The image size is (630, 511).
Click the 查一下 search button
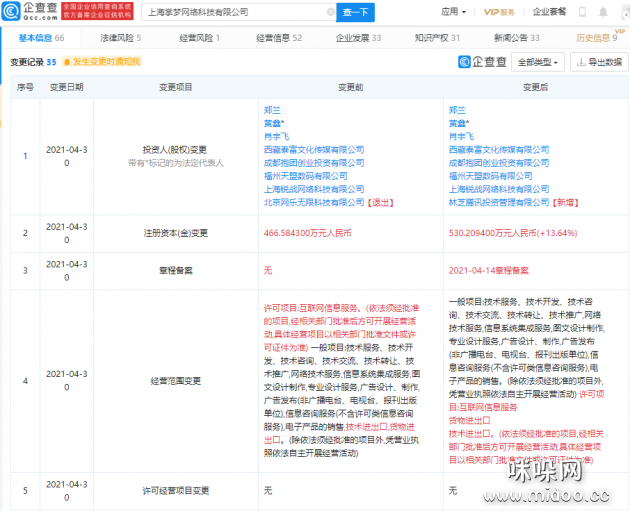click(355, 12)
